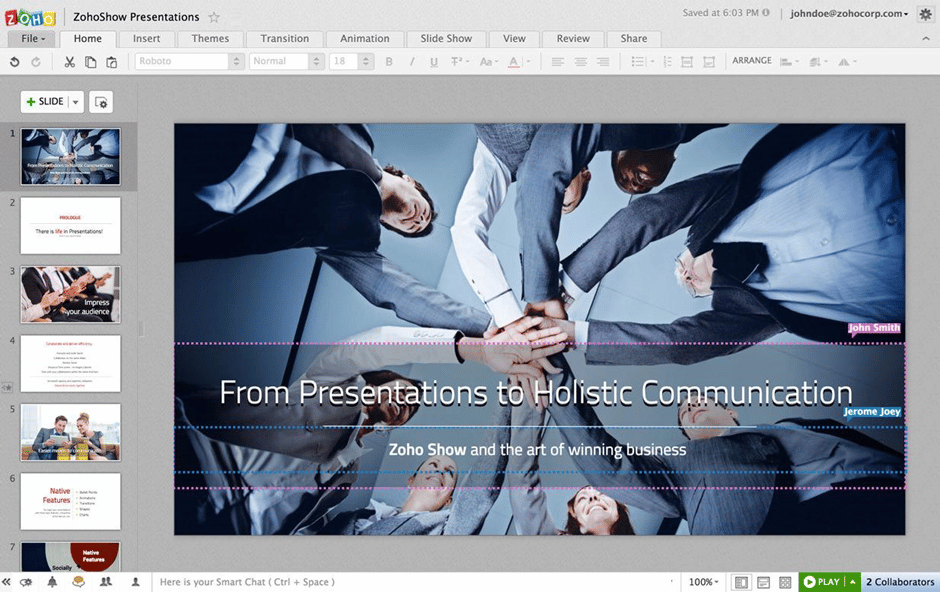Open the Animation tab
Screen dimensions: 940x592
pyautogui.click(x=364, y=39)
